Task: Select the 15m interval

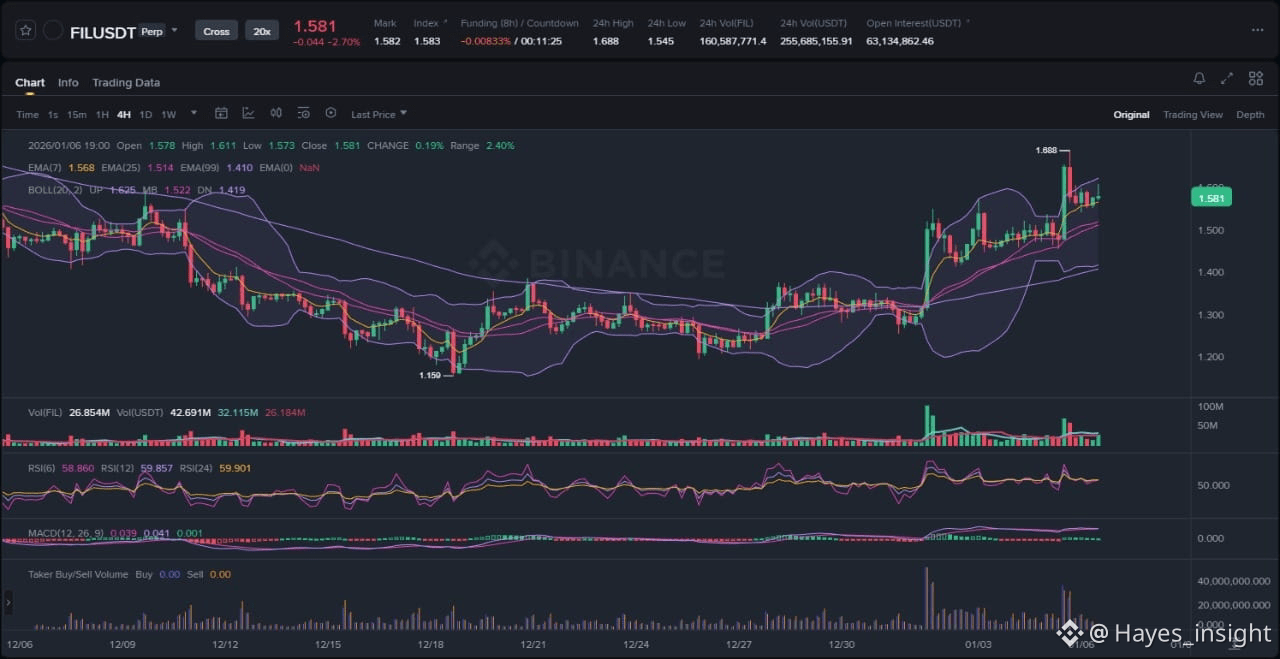Action: click(x=77, y=114)
